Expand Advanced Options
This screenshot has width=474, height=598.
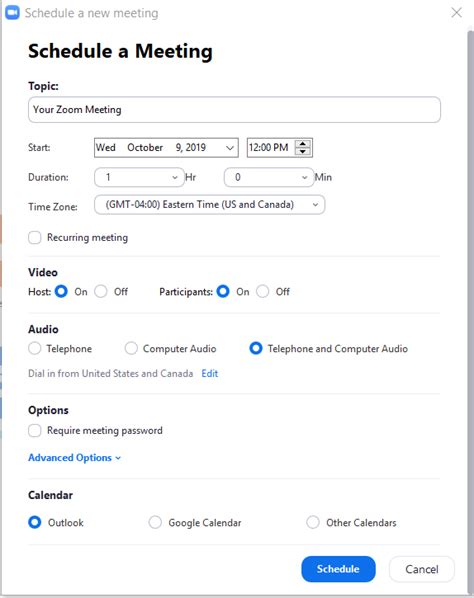pos(74,458)
